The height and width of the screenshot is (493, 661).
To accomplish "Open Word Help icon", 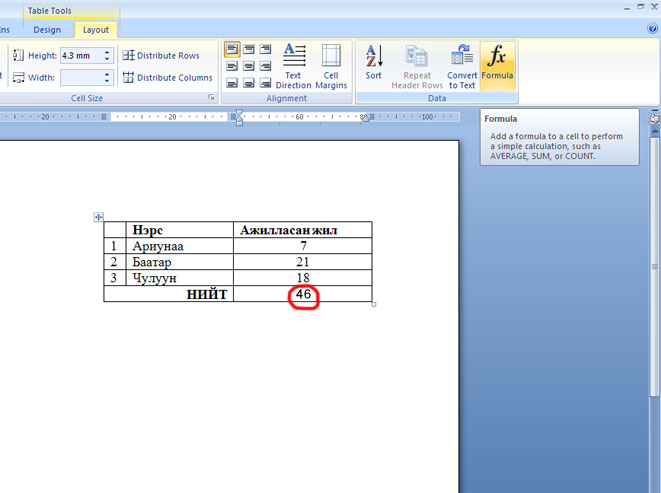I will pyautogui.click(x=652, y=28).
